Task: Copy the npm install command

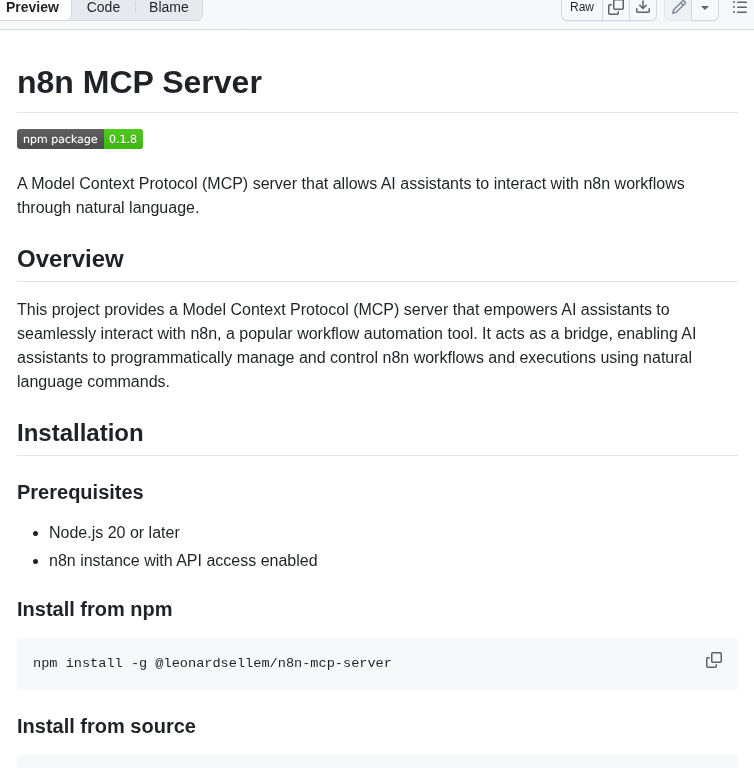Action: [x=714, y=660]
